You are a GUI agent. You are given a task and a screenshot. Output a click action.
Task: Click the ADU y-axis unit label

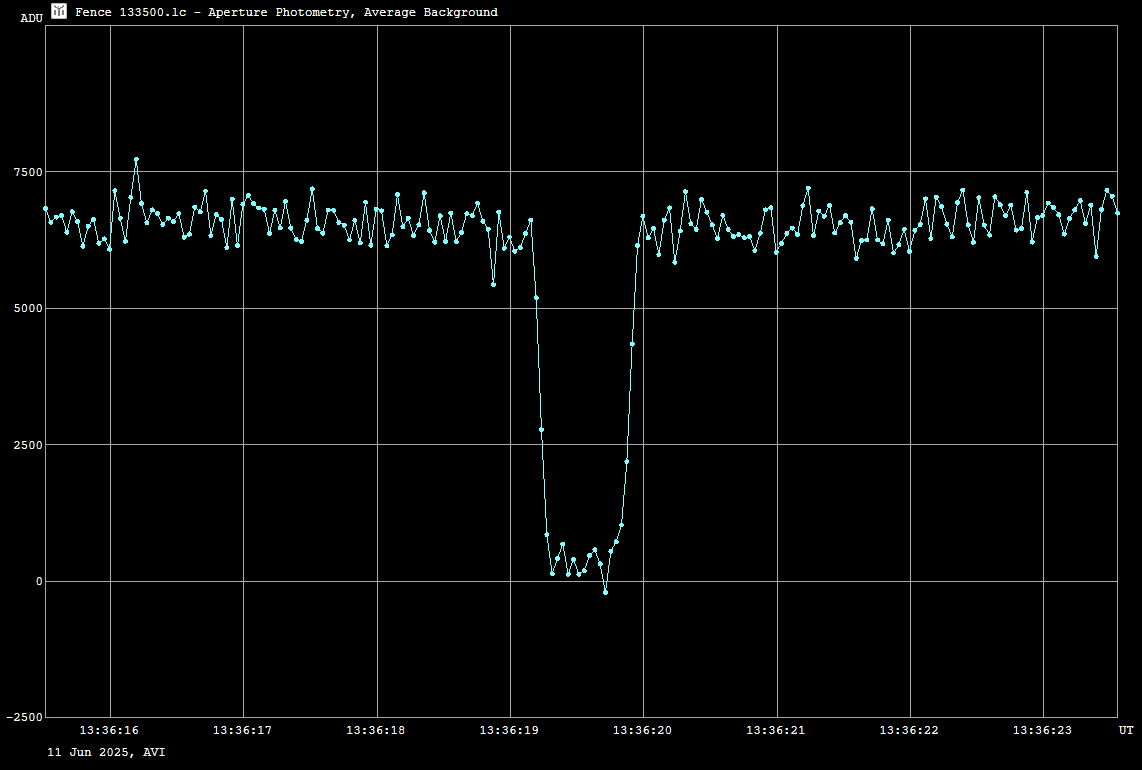[x=32, y=18]
